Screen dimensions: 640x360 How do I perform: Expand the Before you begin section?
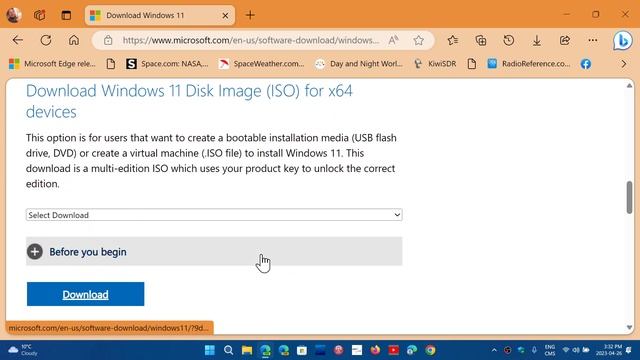coord(214,251)
